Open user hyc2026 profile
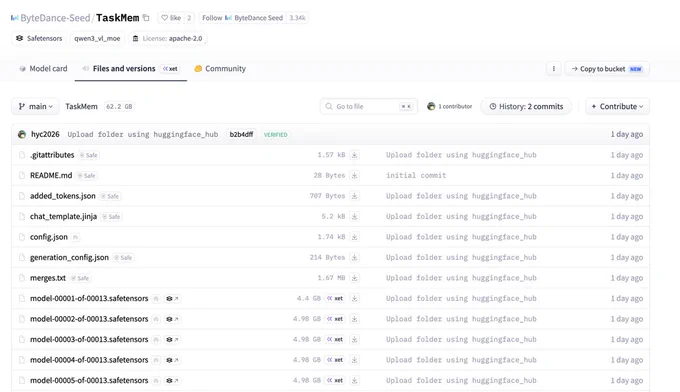The image size is (680, 392). tap(45, 134)
